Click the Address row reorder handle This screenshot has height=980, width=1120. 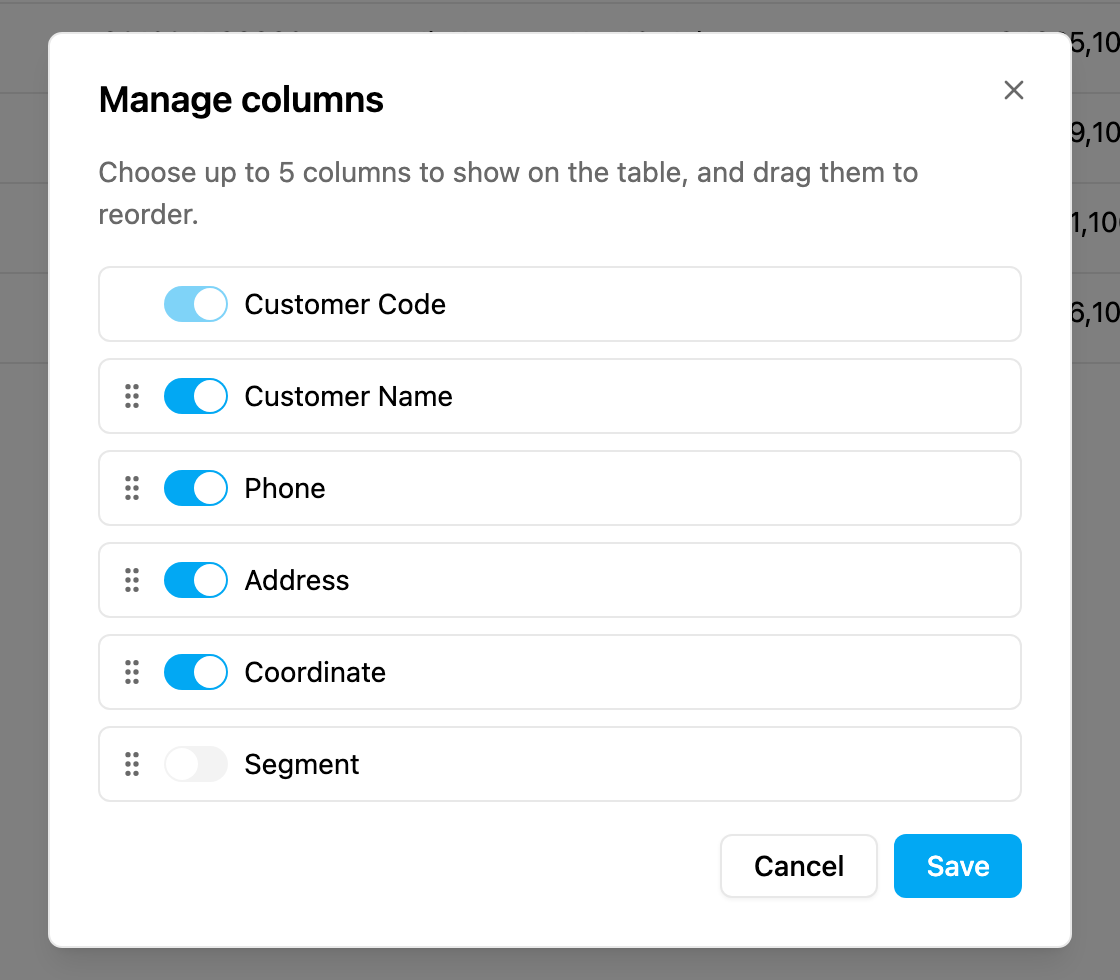(132, 580)
